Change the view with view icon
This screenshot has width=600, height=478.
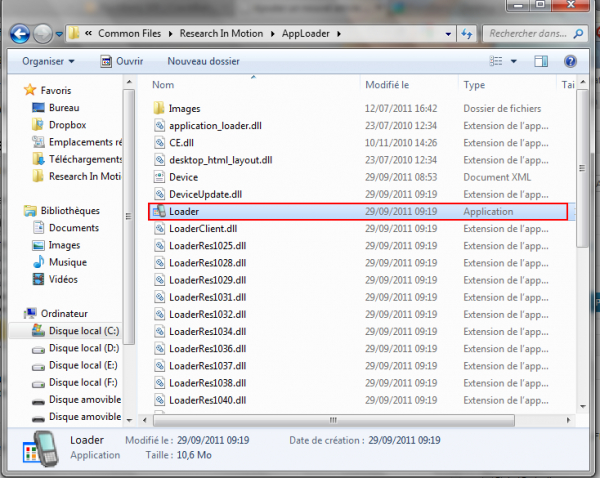(x=496, y=61)
